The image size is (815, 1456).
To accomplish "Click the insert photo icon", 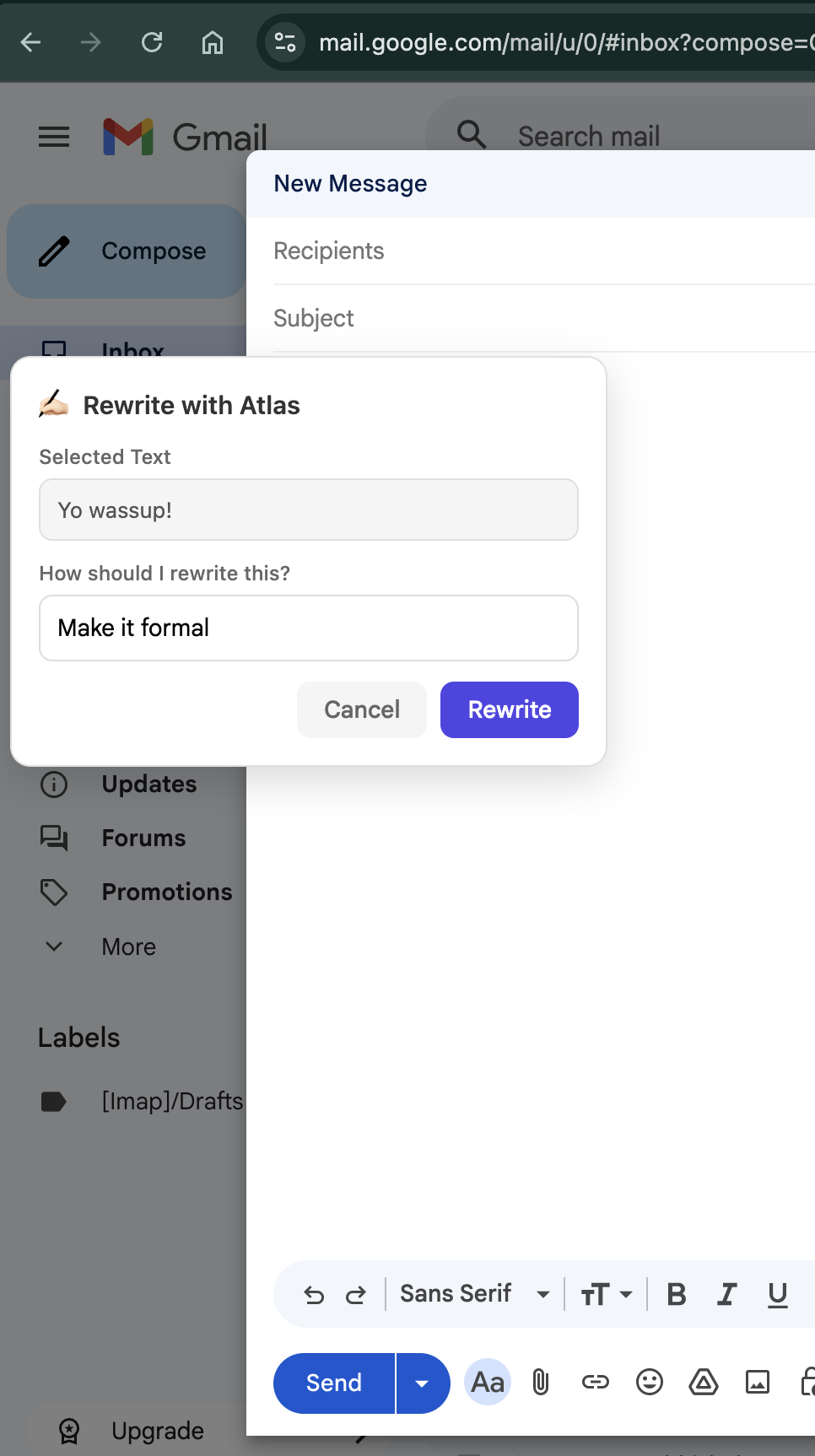I will 757,1383.
